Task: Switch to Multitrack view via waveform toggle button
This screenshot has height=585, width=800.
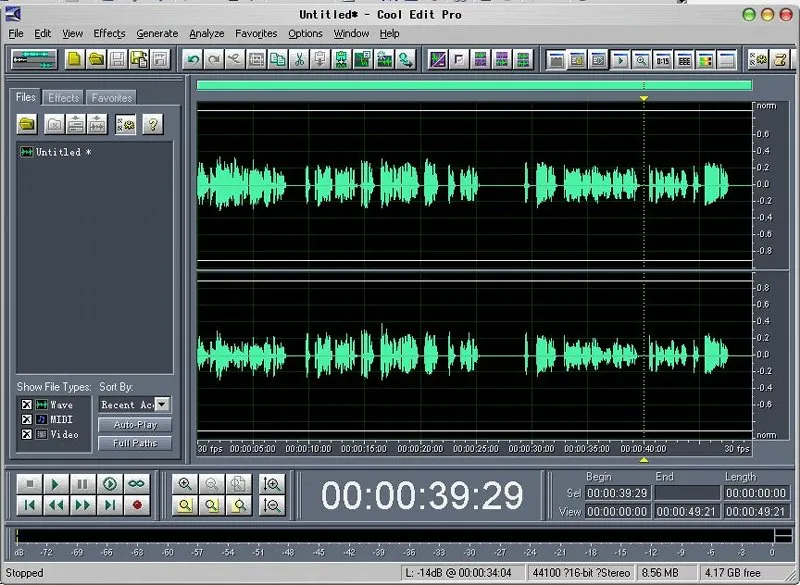Action: point(34,60)
